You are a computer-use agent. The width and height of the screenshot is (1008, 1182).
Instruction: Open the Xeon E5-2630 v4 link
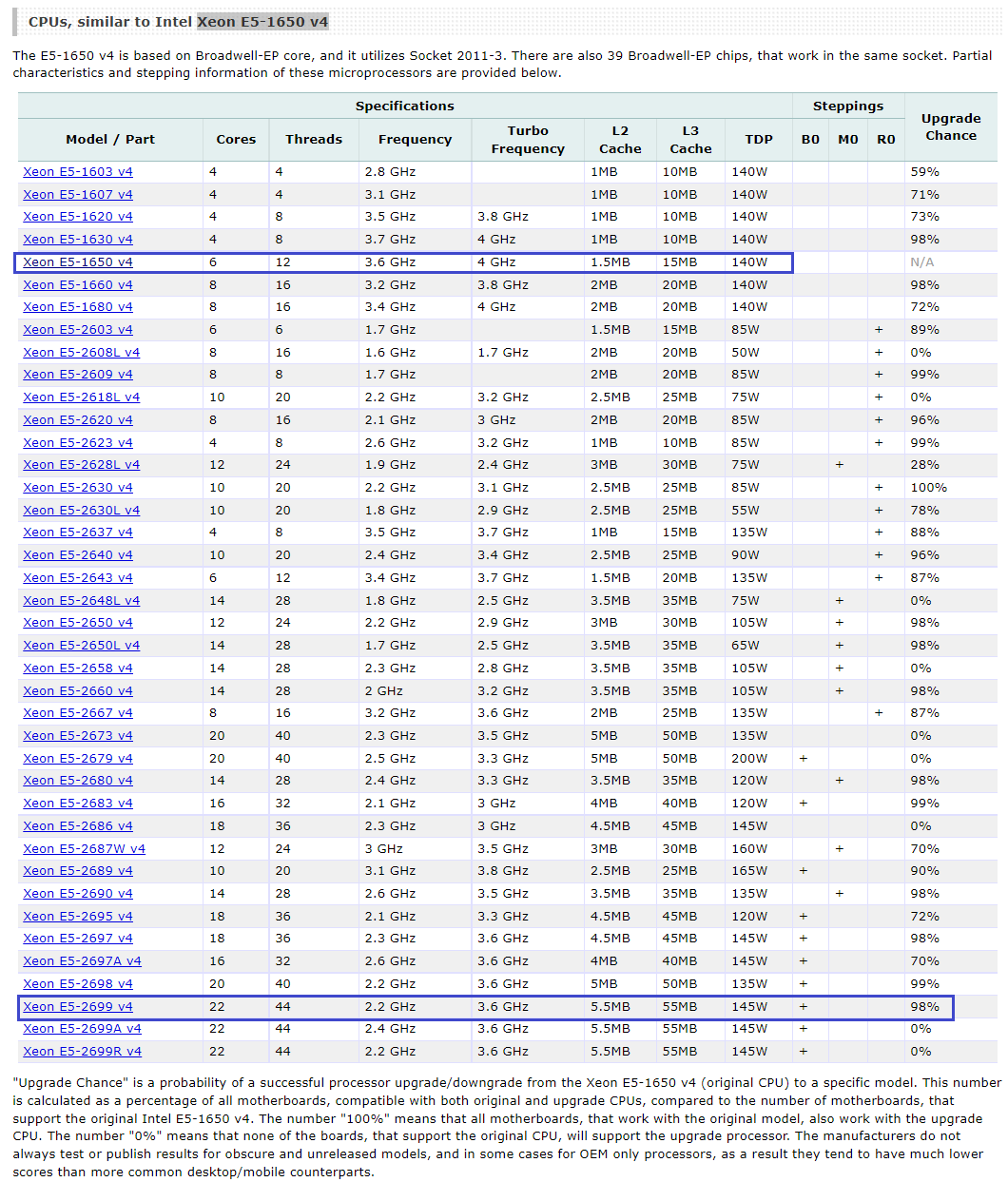pos(78,488)
